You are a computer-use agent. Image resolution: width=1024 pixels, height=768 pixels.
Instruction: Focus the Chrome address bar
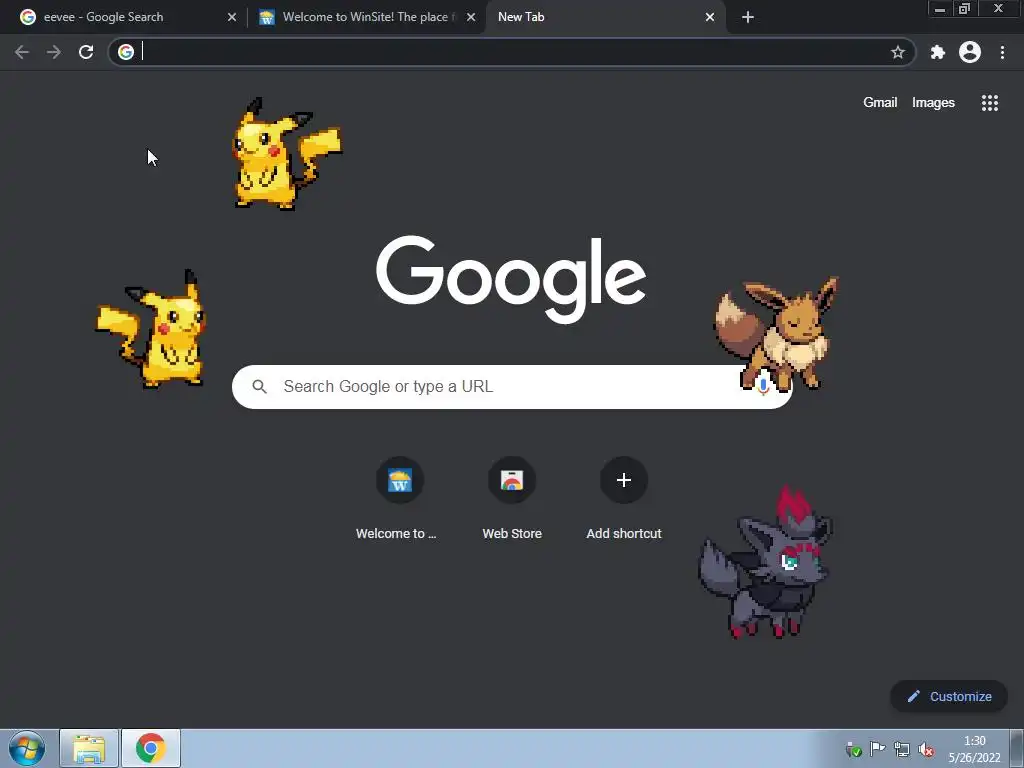[x=513, y=52]
